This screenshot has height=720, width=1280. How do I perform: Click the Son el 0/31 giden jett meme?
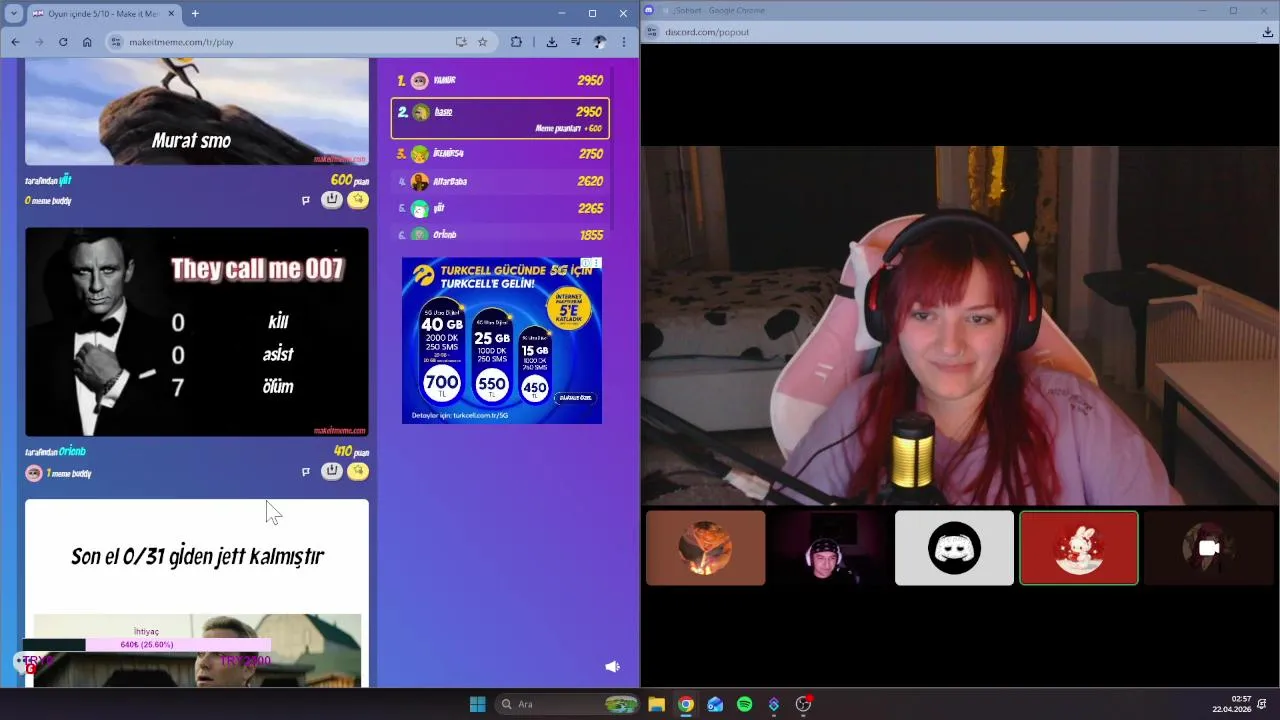[x=197, y=593]
